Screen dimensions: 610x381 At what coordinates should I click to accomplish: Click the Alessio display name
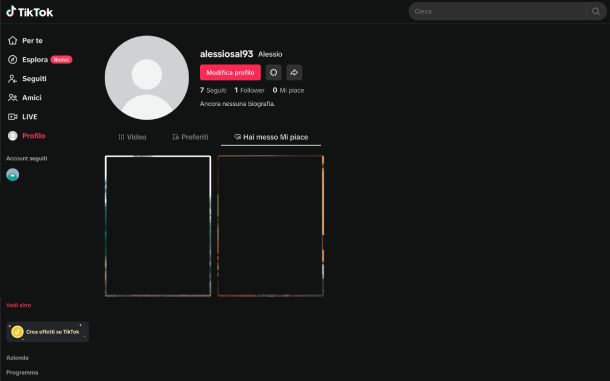[x=270, y=54]
